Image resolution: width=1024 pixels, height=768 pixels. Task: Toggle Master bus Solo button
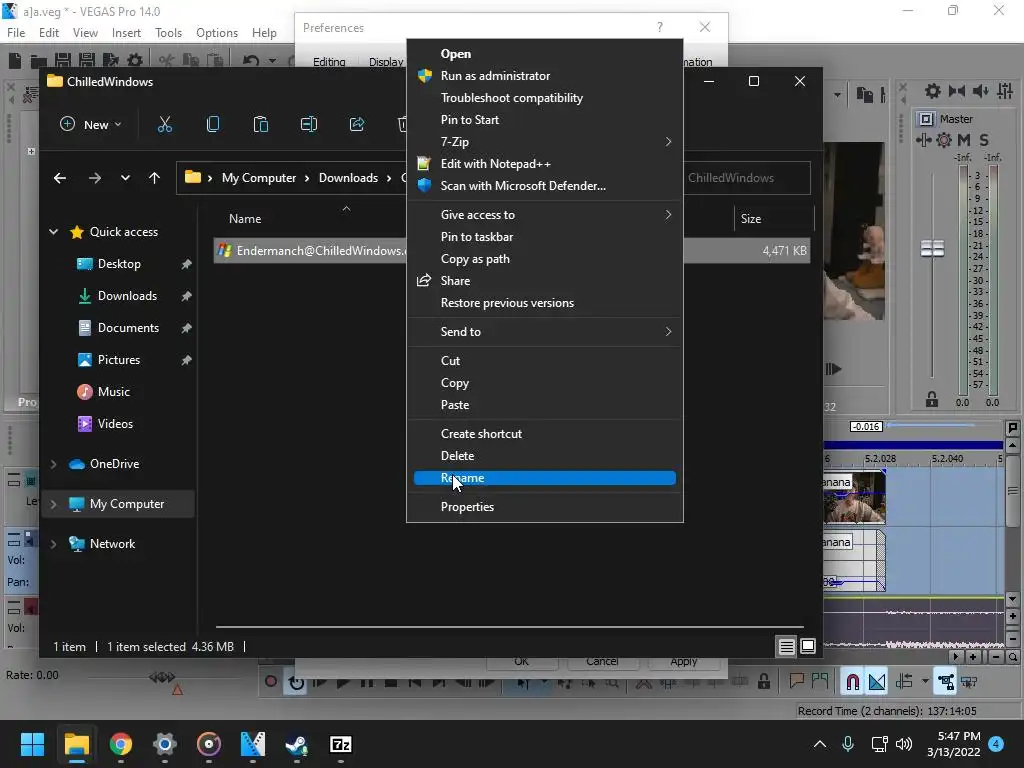click(984, 140)
